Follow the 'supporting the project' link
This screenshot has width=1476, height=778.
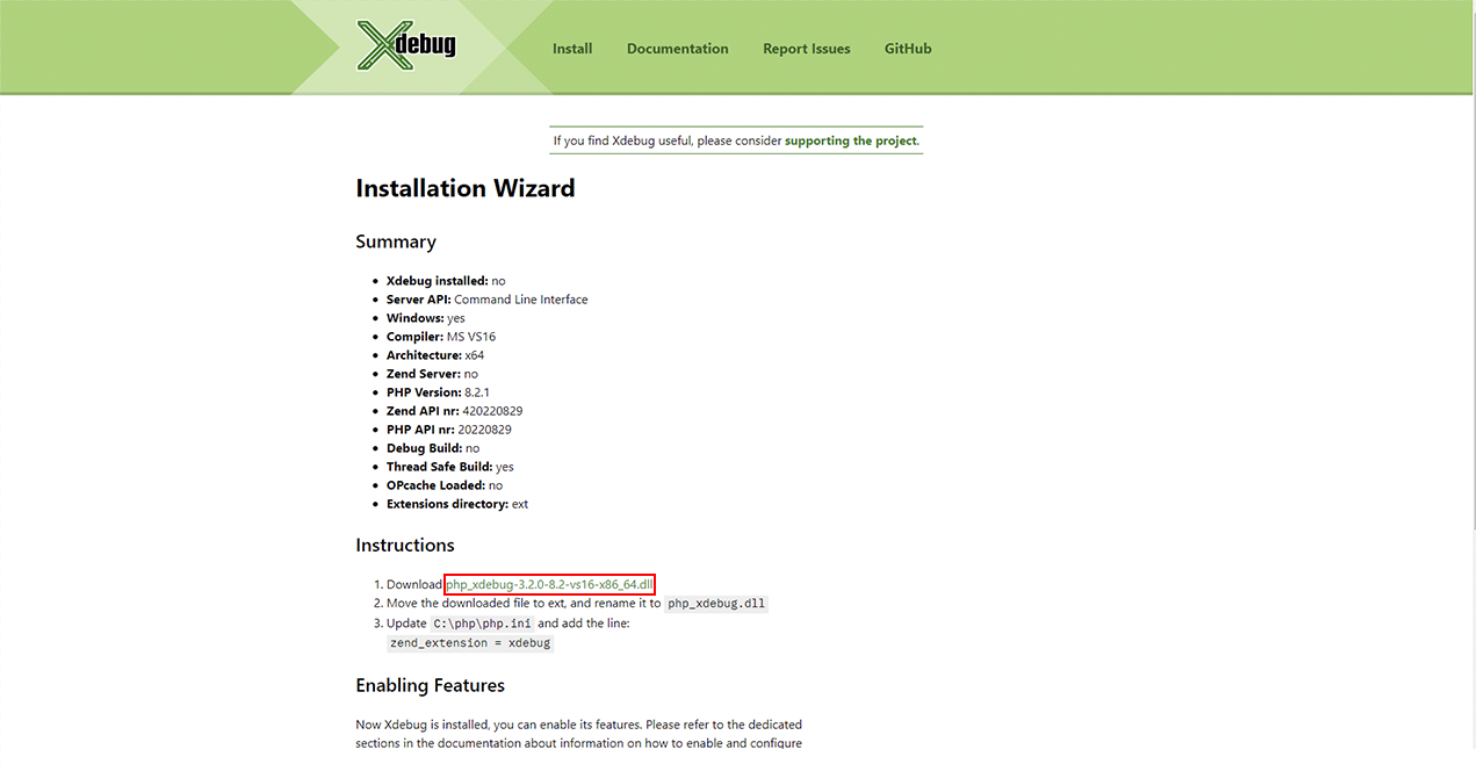click(x=851, y=141)
